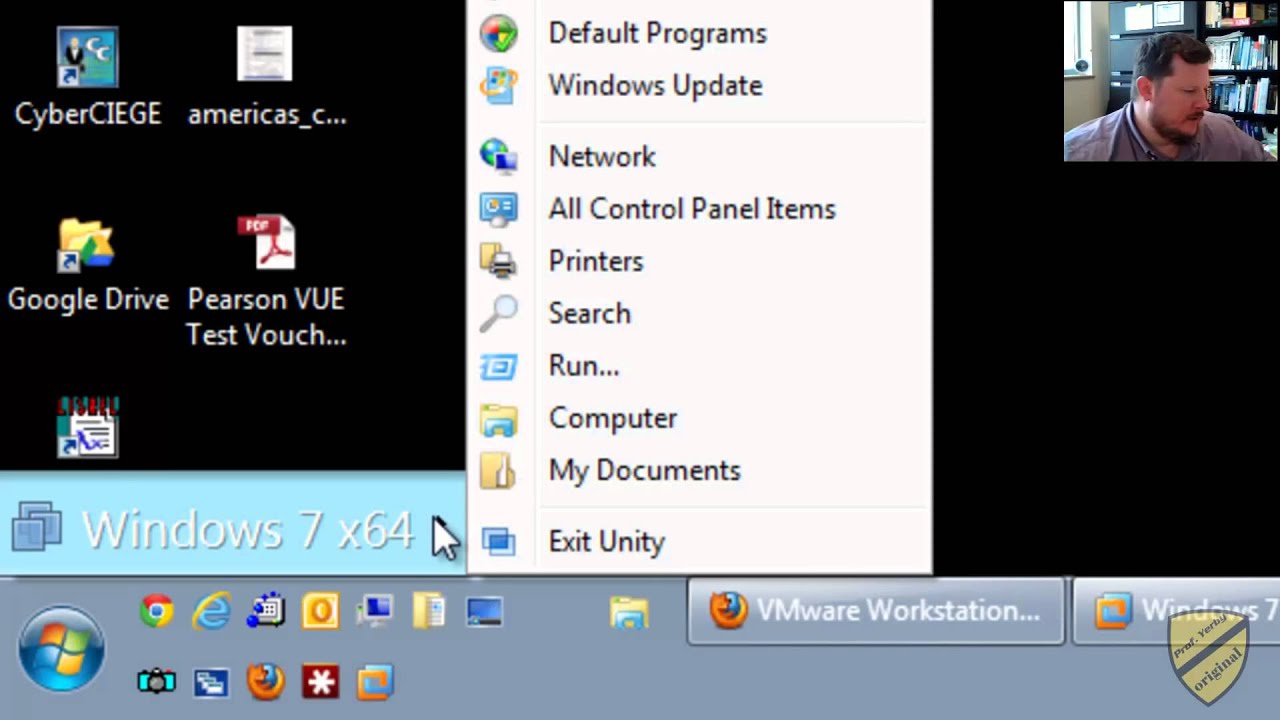Open All Control Panel Items

click(x=700, y=209)
